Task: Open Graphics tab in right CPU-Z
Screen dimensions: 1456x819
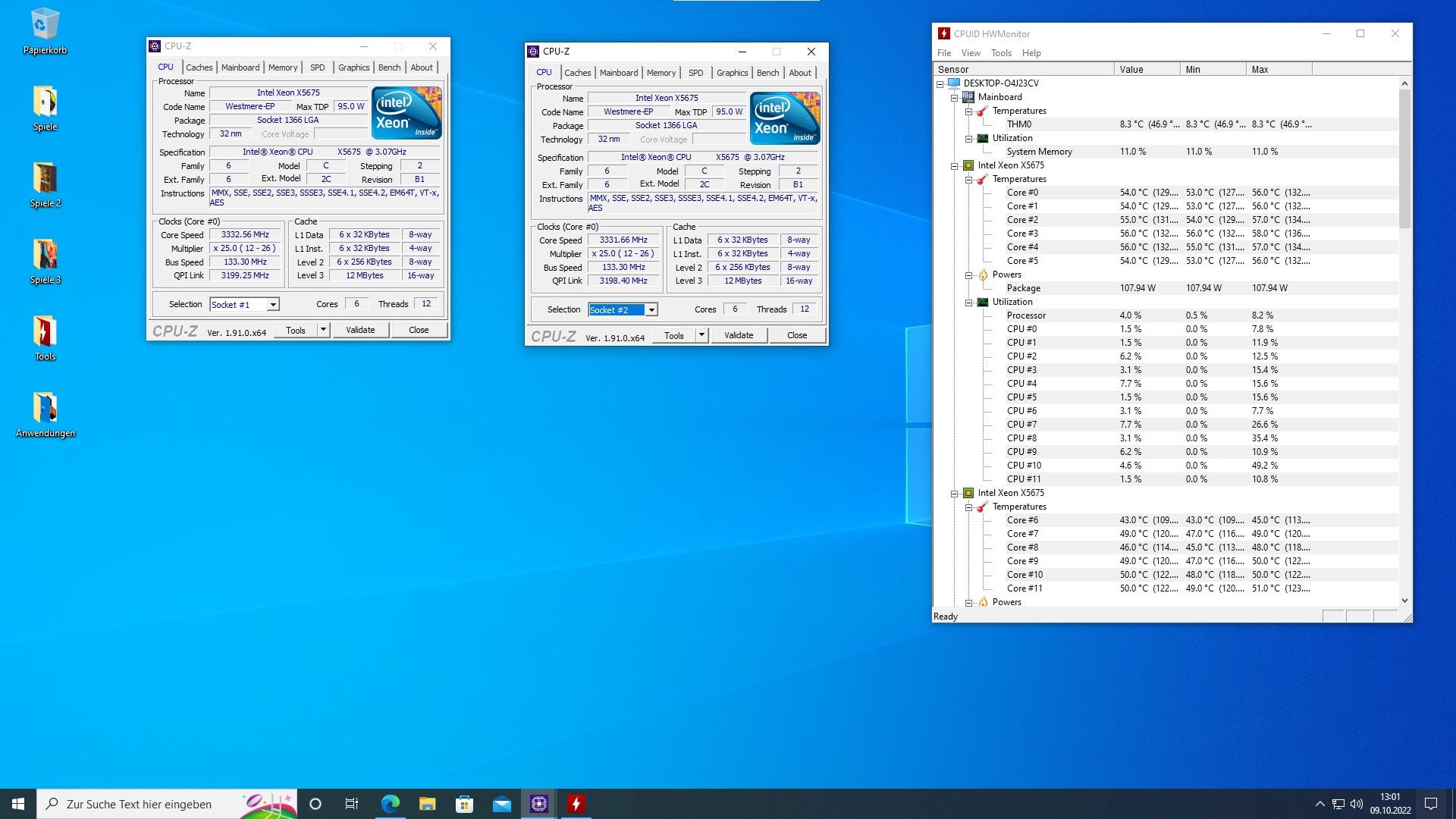Action: point(733,73)
